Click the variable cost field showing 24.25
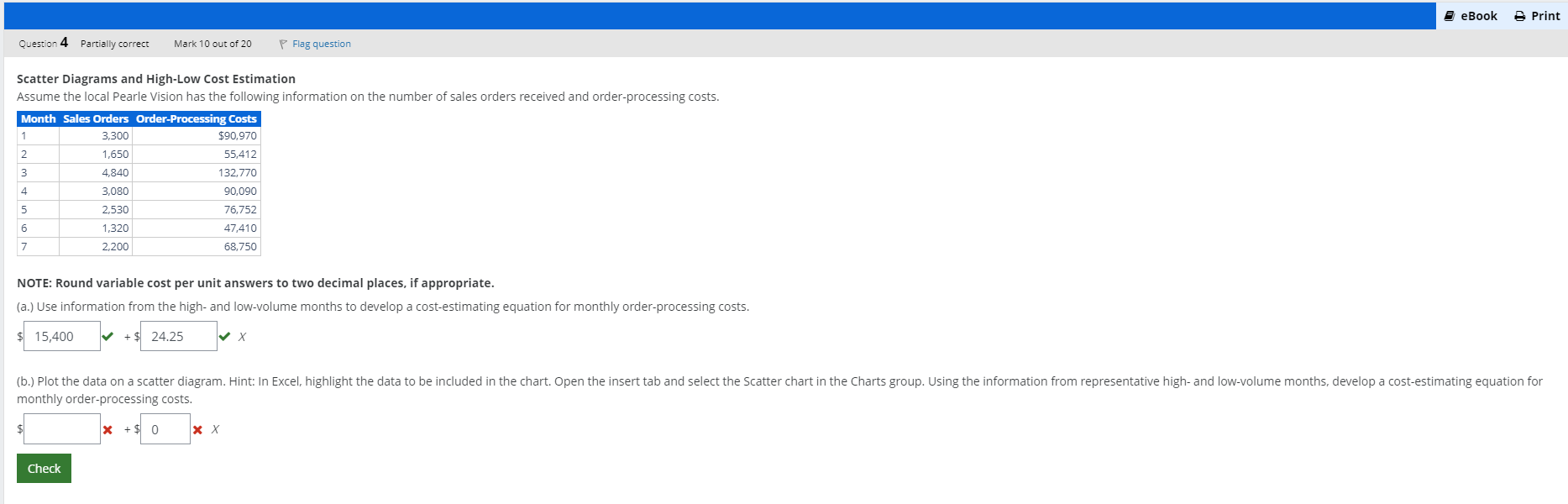This screenshot has width=1568, height=504. click(x=179, y=336)
